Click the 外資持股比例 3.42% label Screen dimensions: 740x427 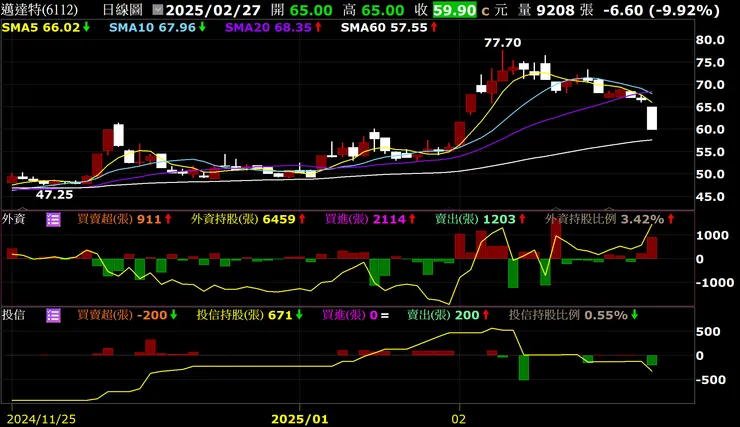tap(605, 219)
